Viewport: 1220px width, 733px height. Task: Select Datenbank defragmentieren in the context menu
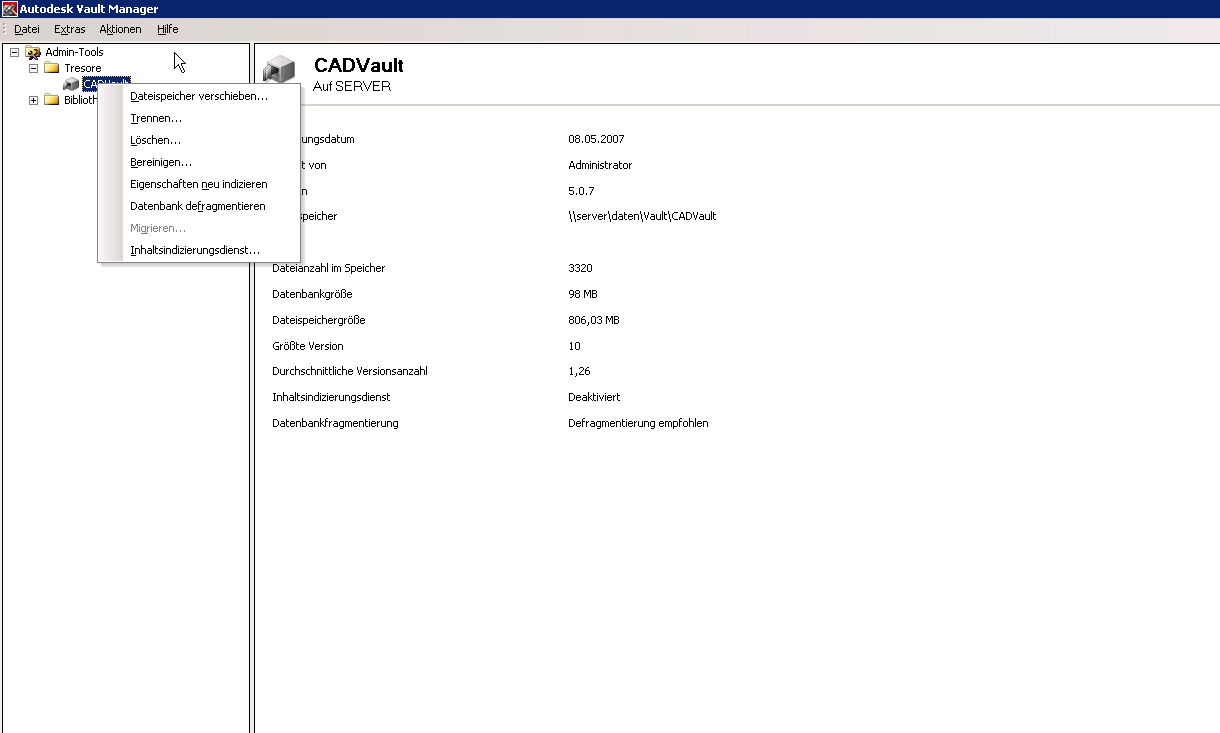[199, 206]
